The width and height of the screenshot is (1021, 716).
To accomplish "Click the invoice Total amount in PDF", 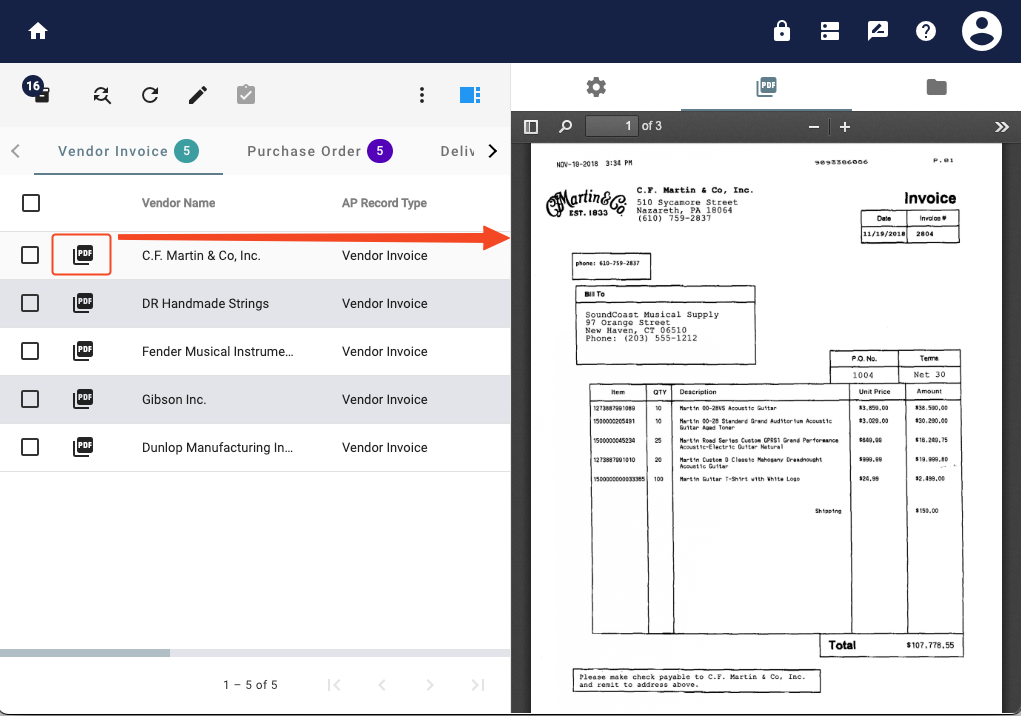I will [930, 645].
